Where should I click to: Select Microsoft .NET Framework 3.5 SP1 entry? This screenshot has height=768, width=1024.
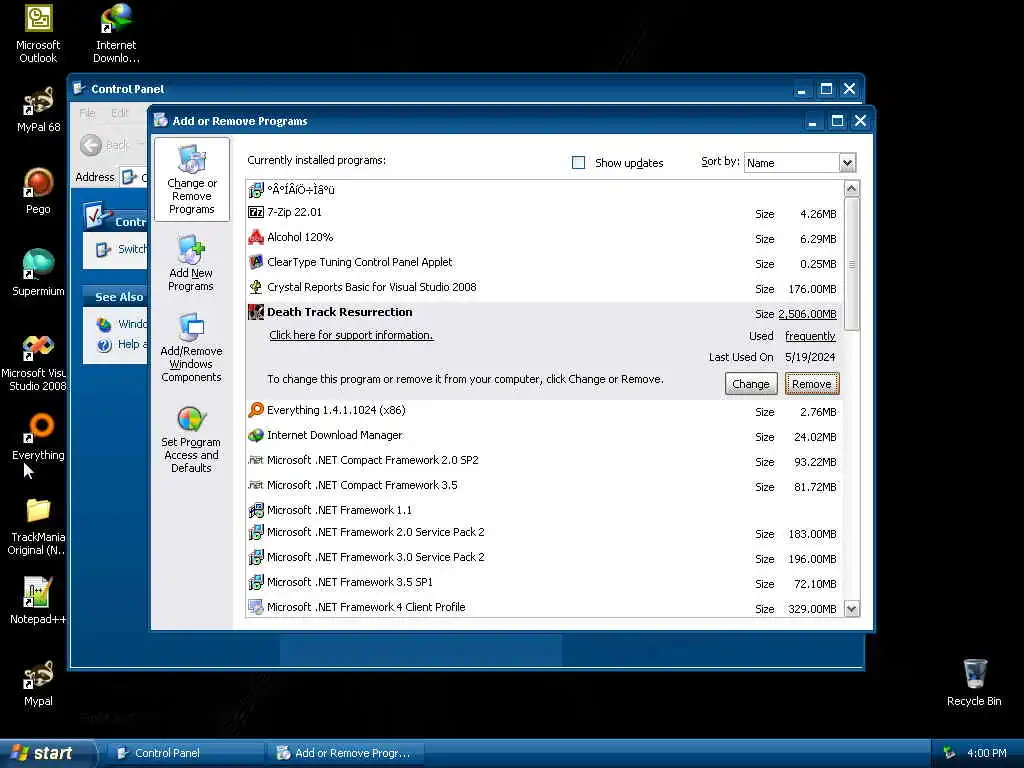(x=543, y=582)
